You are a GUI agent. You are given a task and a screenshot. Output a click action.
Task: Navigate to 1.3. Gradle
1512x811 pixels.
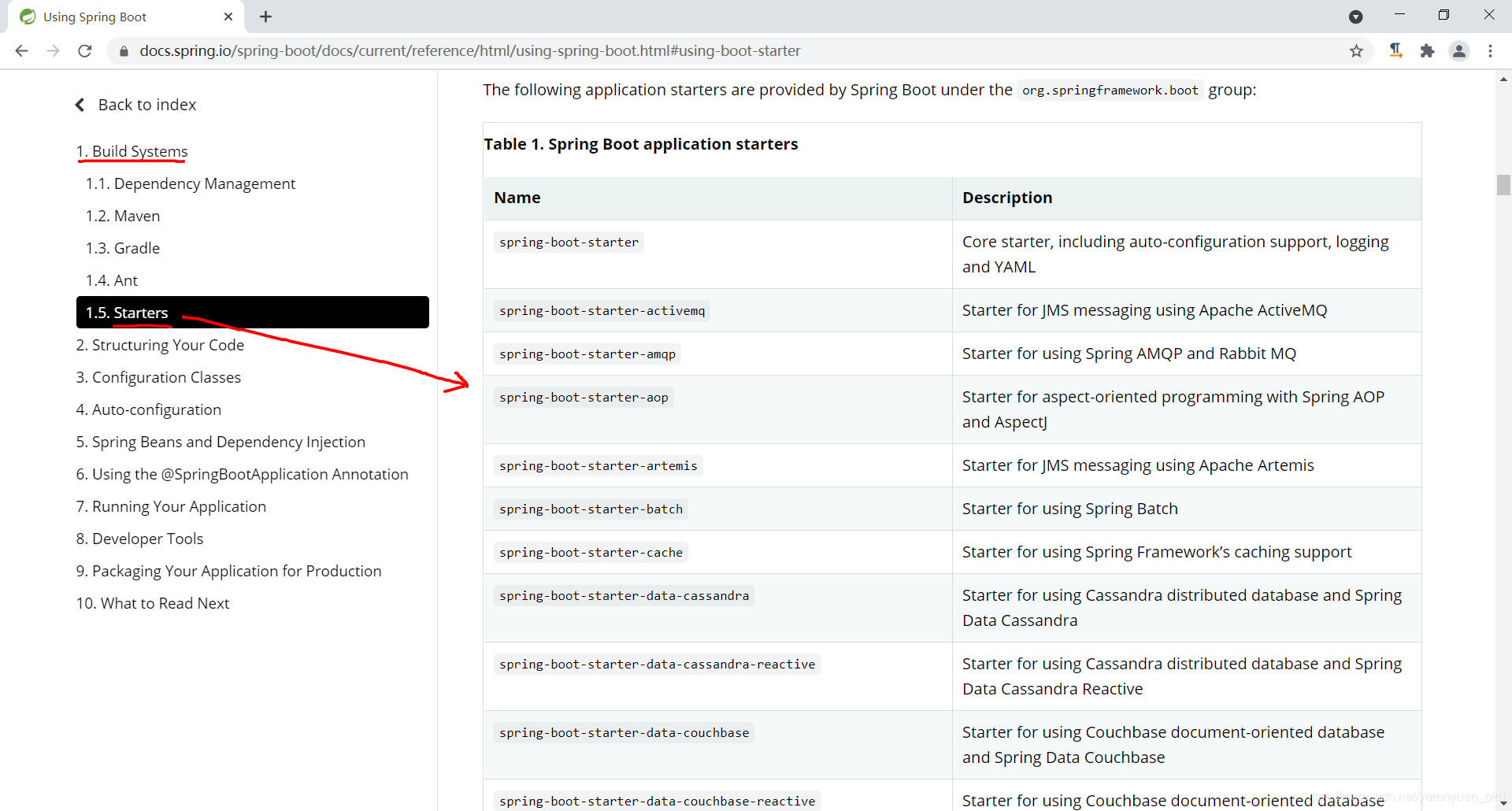(x=123, y=248)
